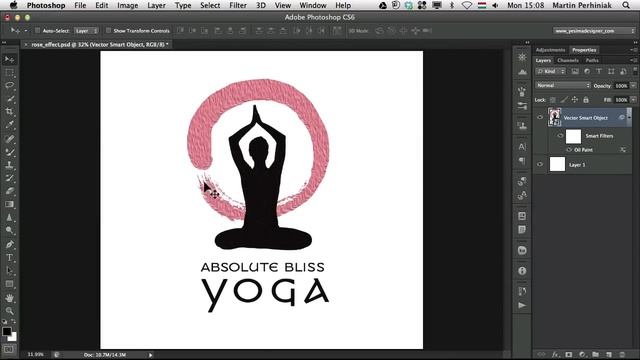Open the blend mode Normal dropdown

click(563, 85)
